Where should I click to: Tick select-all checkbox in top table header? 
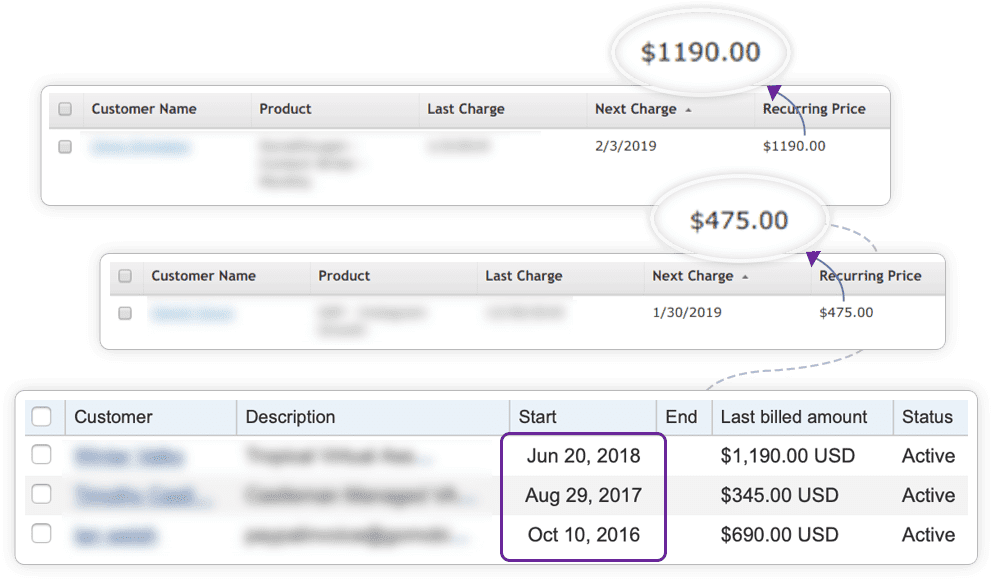tap(65, 109)
